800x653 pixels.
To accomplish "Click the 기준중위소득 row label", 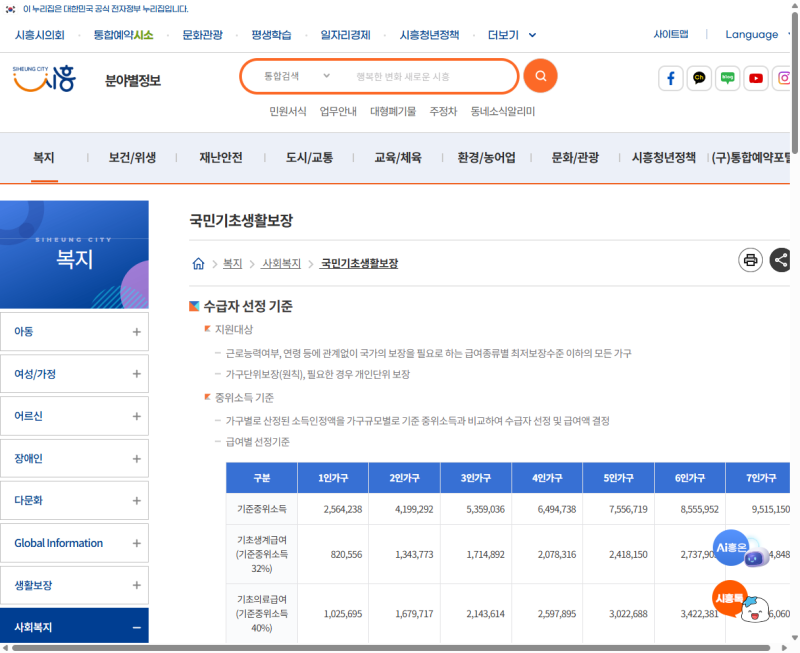I will (x=262, y=509).
